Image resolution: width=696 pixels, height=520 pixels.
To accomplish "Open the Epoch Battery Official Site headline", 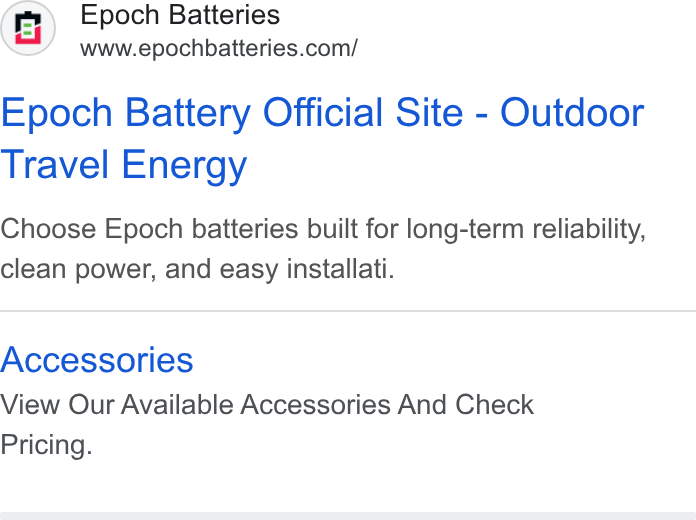I will point(322,138).
